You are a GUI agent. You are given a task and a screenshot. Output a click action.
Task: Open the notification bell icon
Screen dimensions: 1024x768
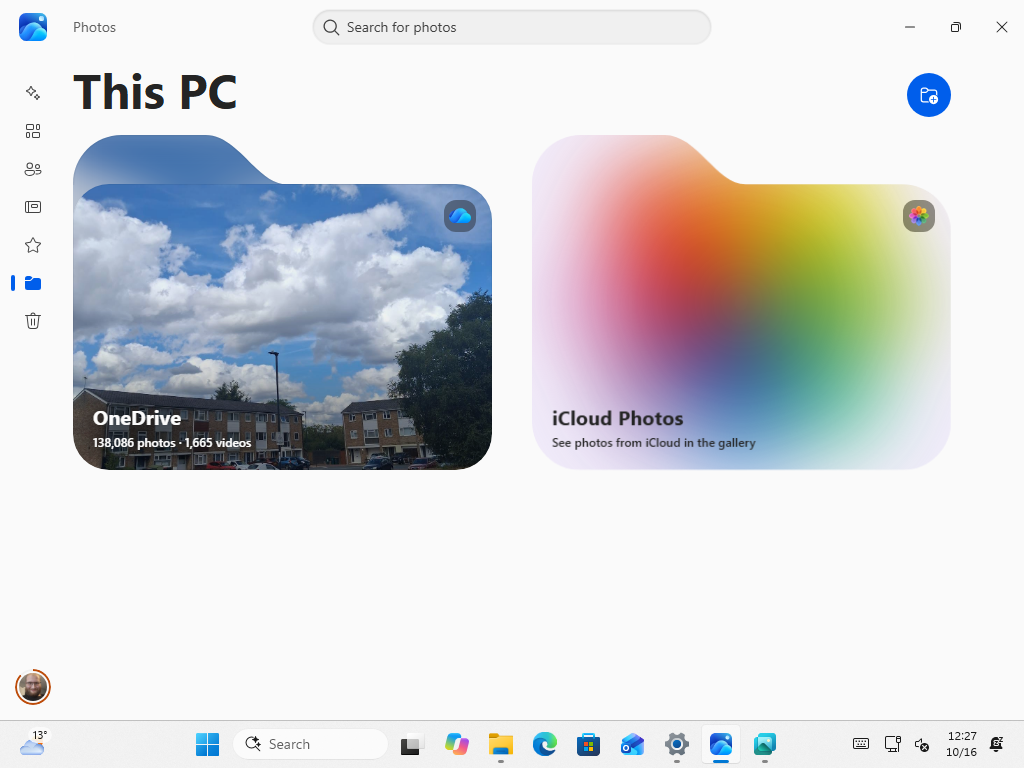[997, 743]
